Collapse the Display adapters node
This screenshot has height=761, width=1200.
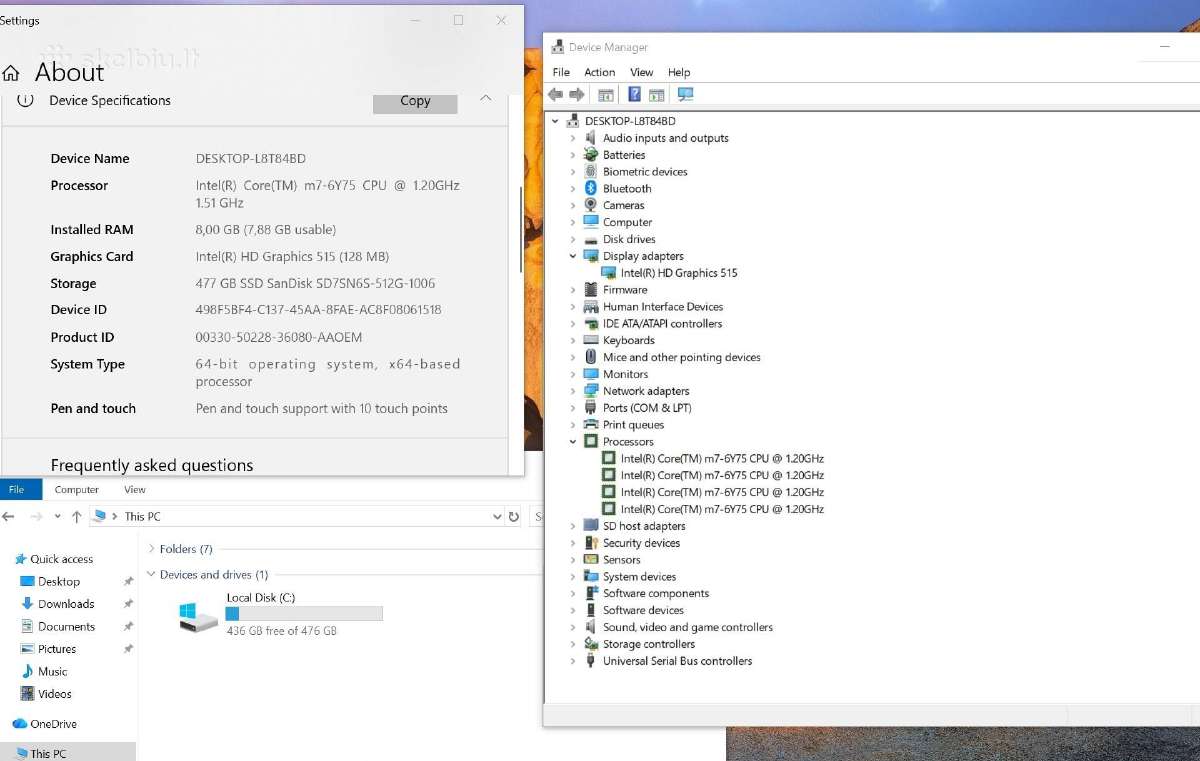pyautogui.click(x=573, y=256)
